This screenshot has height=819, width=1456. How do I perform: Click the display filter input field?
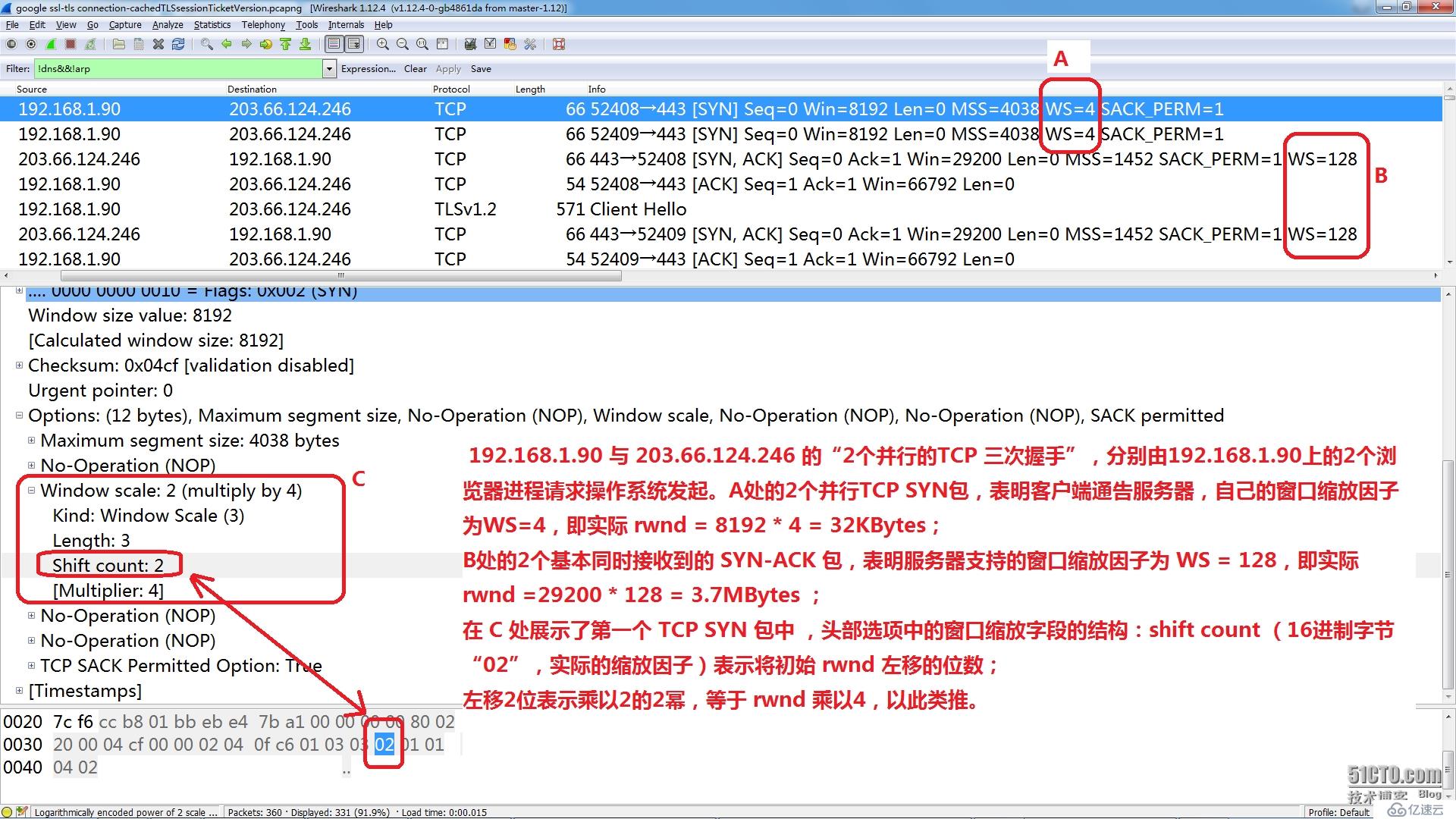[x=178, y=69]
